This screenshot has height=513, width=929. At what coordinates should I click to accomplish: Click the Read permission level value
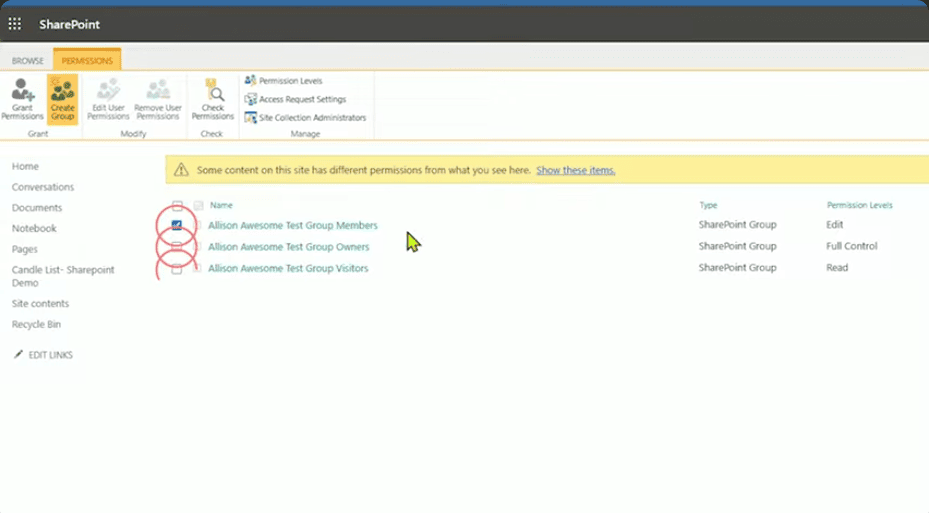coord(837,268)
